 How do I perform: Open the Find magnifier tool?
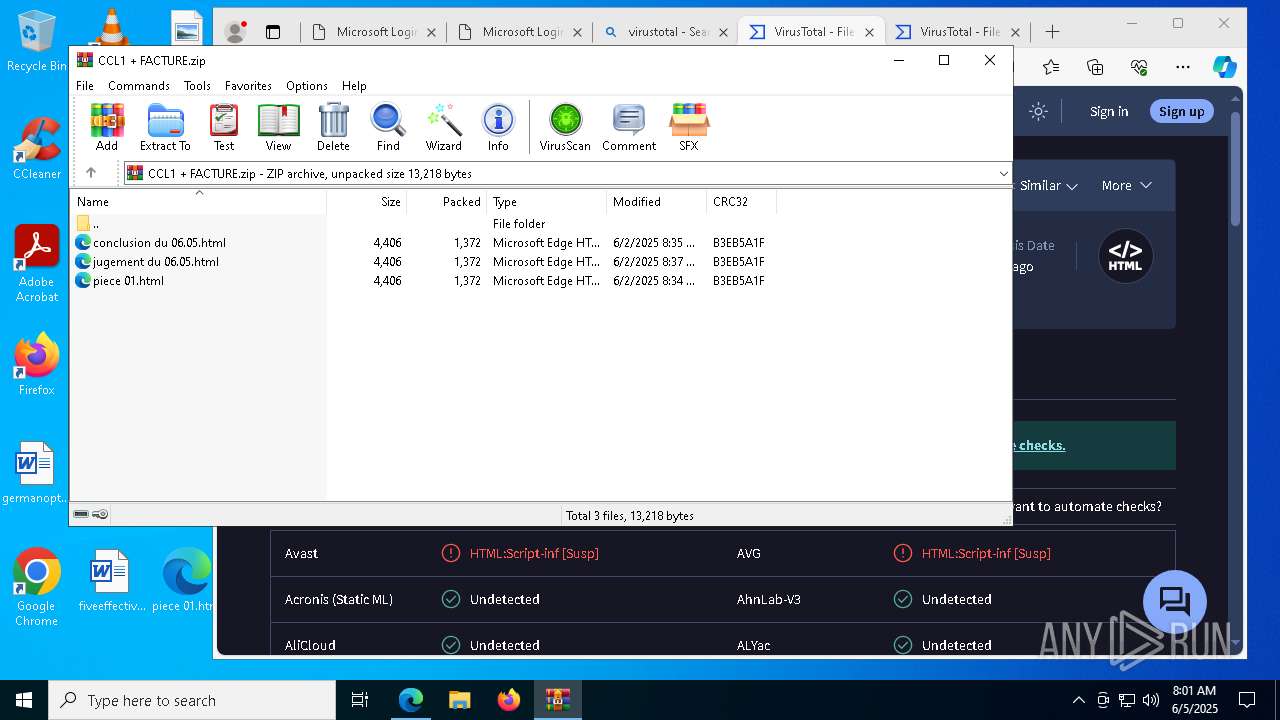388,127
